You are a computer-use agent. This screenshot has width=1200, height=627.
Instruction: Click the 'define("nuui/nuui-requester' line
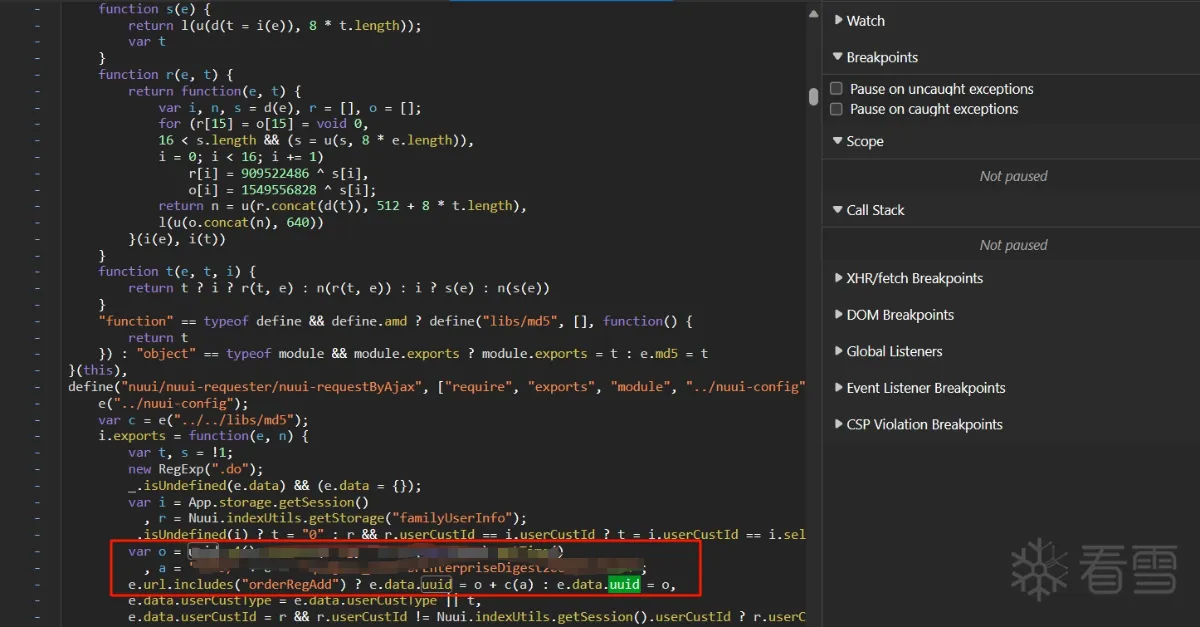437,387
